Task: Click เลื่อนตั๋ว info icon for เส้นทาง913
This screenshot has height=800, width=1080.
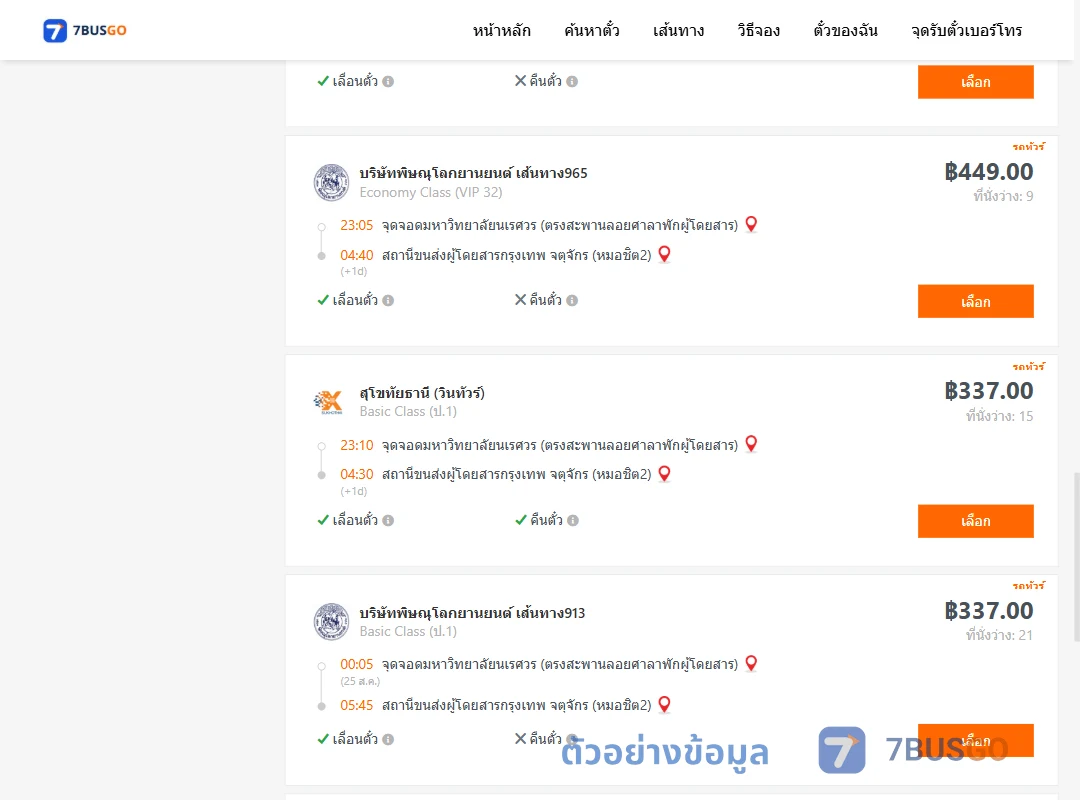Action: (x=388, y=739)
